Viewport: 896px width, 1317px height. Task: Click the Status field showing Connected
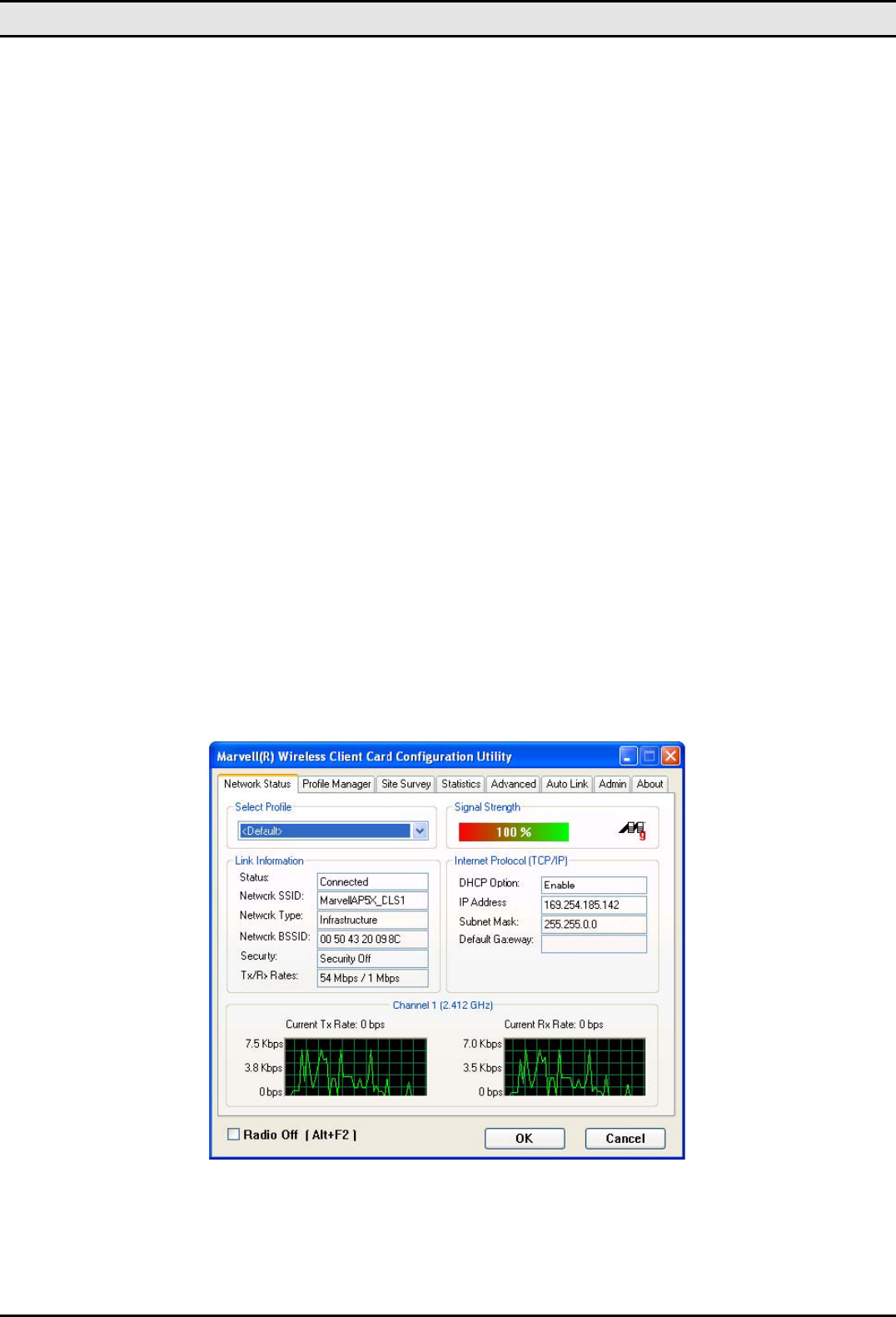[x=373, y=881]
